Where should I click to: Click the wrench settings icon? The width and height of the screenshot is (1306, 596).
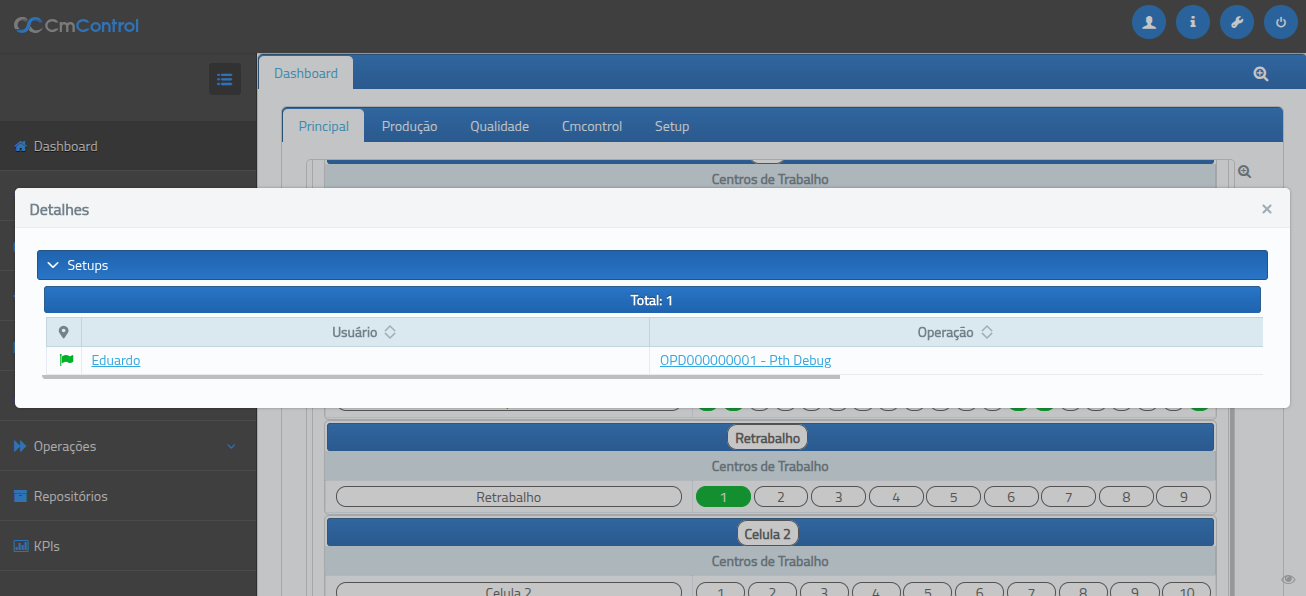click(x=1237, y=22)
